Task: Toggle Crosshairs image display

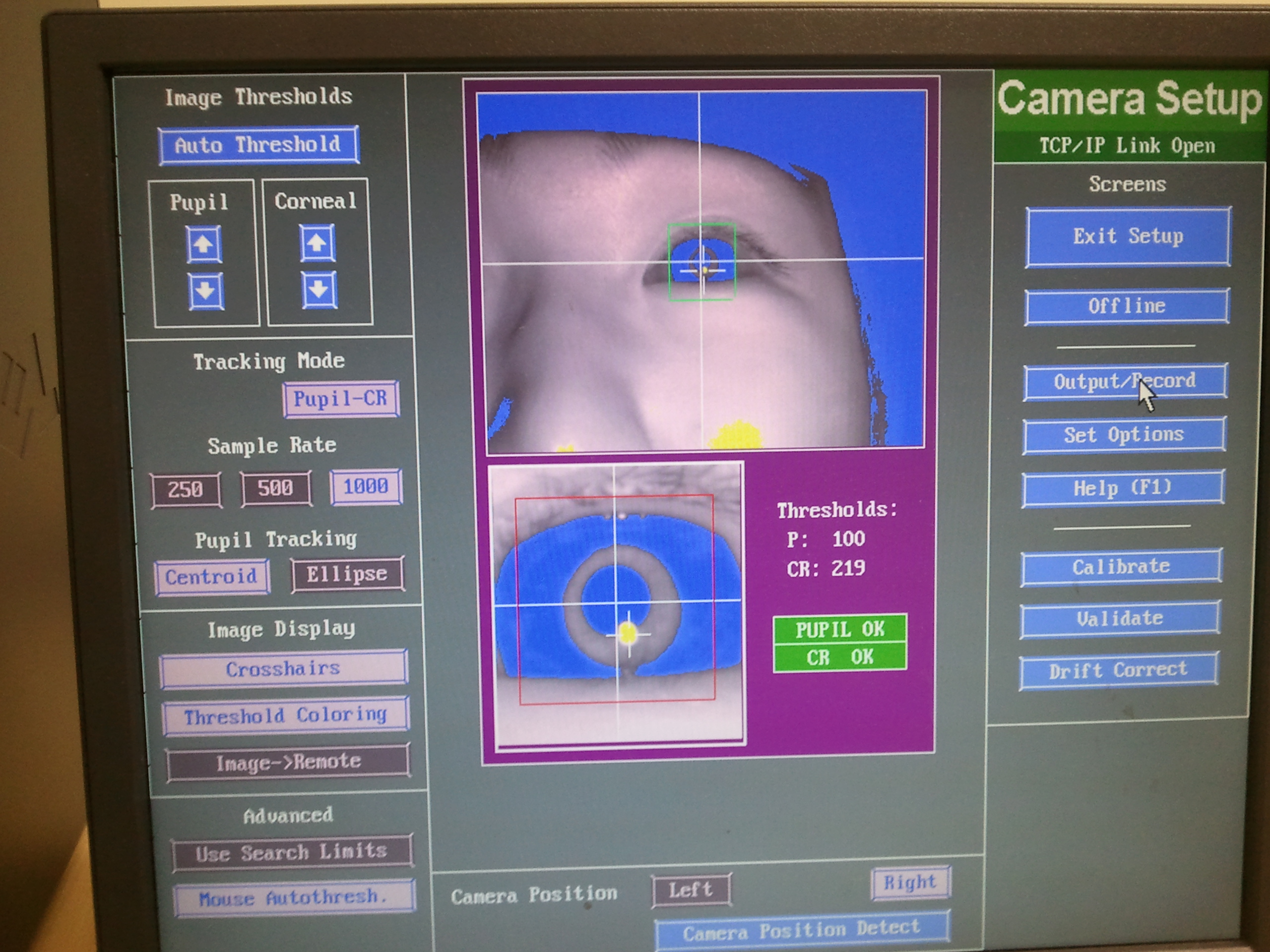Action: tap(284, 668)
